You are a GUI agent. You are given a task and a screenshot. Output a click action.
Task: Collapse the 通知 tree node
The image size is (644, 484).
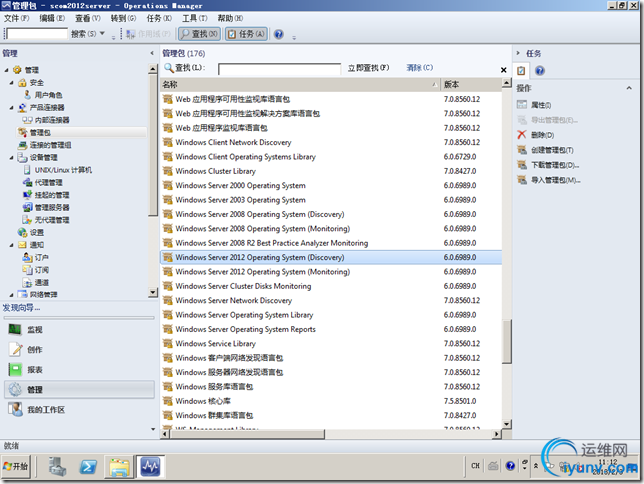tap(11, 245)
